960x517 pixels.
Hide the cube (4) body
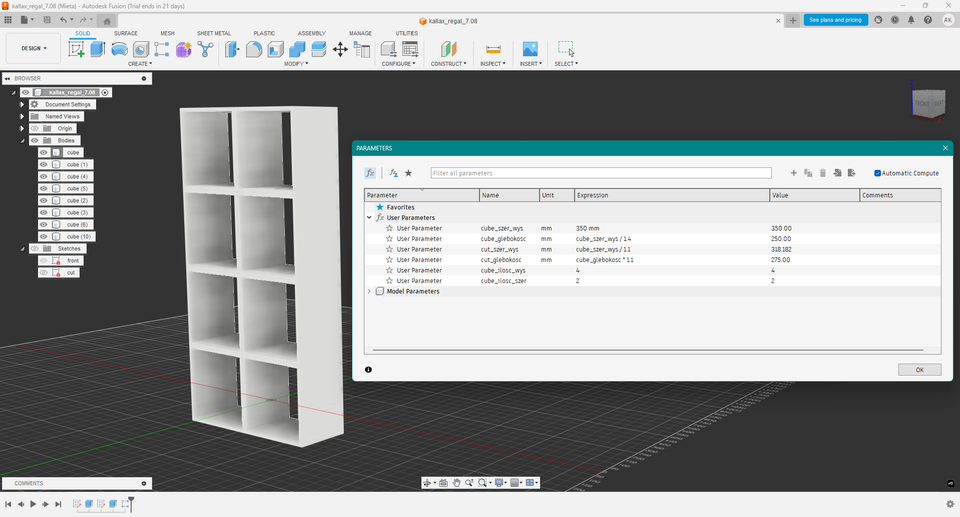coord(43,176)
